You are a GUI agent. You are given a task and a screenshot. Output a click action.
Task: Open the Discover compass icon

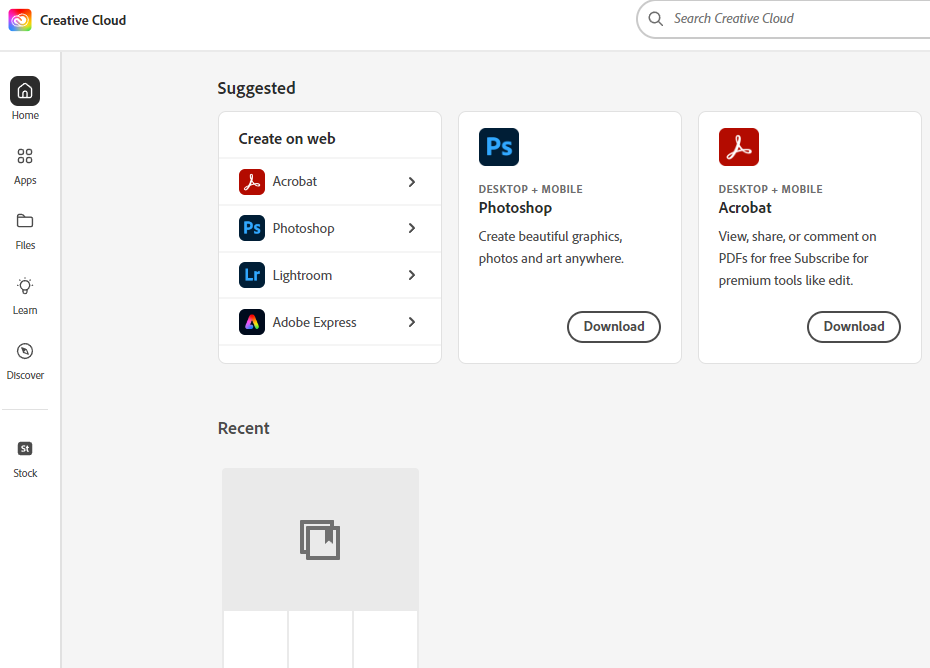click(x=25, y=351)
